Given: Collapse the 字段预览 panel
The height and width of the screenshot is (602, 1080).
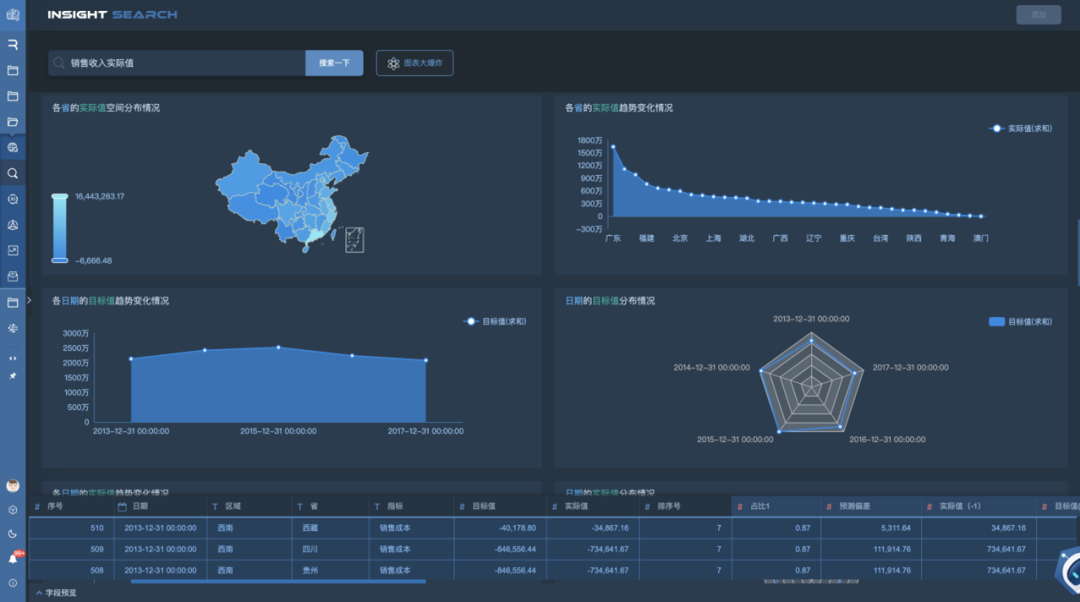Looking at the screenshot, I should click(x=55, y=593).
